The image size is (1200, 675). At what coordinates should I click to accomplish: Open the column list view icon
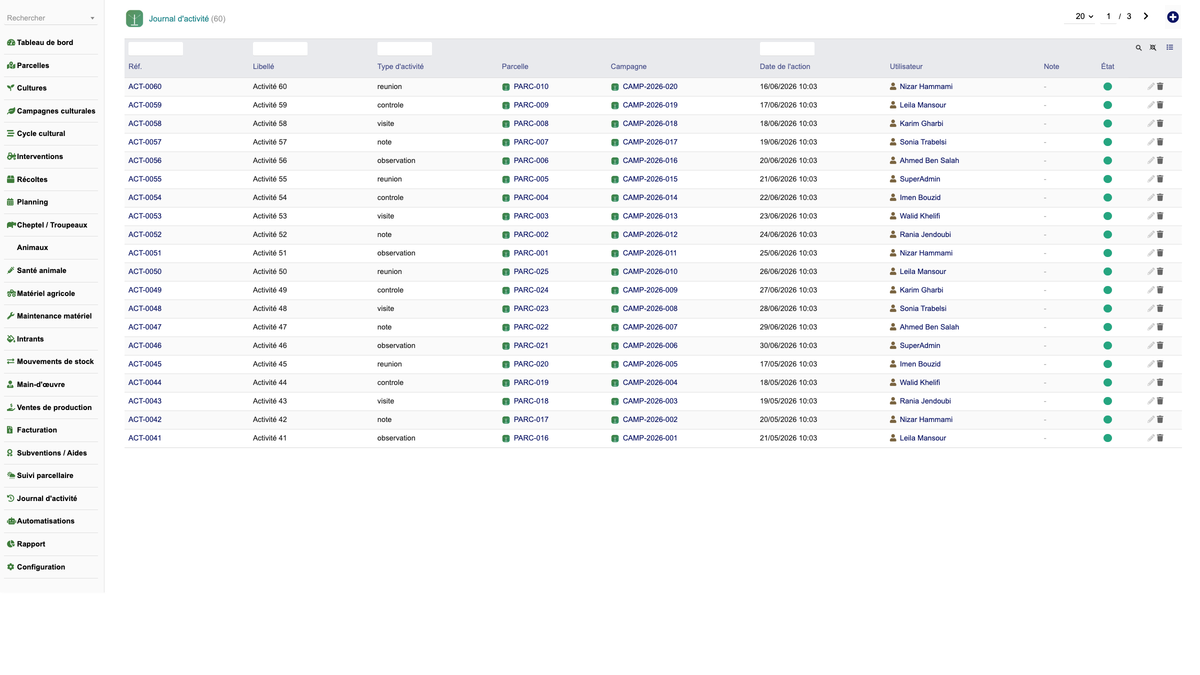coord(1169,48)
